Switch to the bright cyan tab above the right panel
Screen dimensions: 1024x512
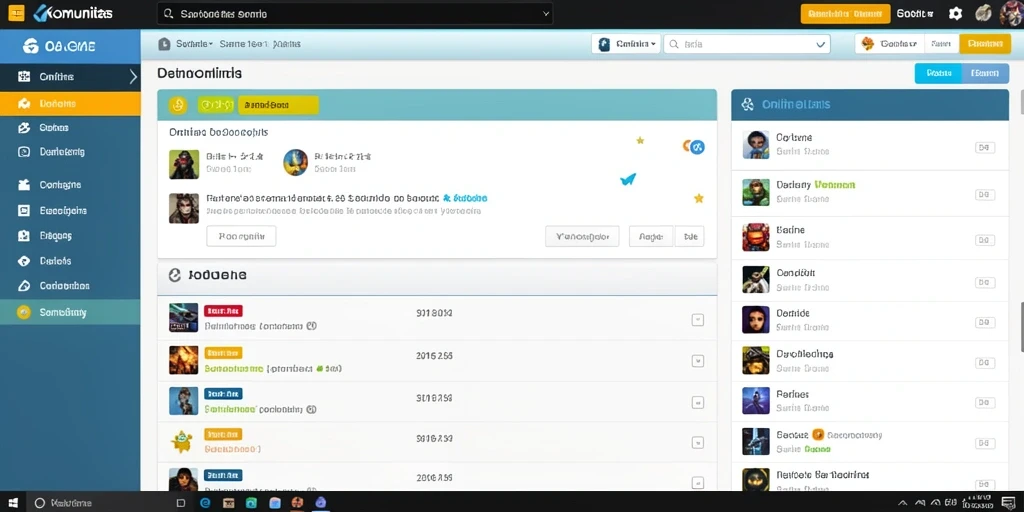[x=938, y=73]
